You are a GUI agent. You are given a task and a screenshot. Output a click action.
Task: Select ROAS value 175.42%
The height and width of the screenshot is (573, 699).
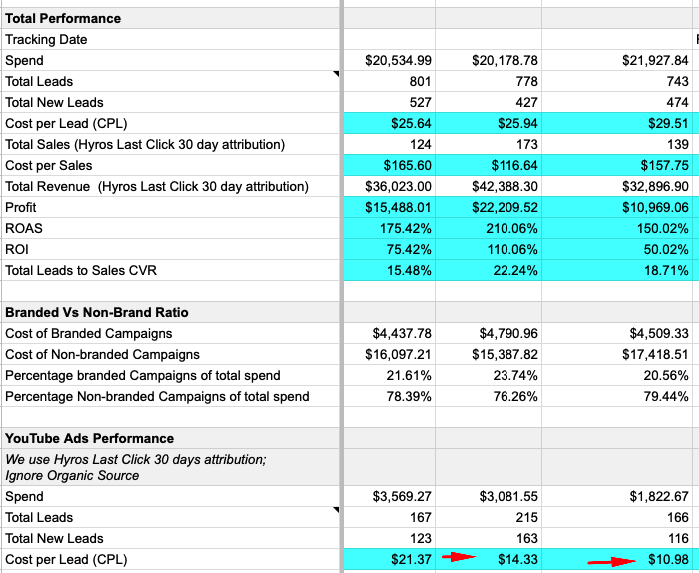tap(390, 228)
